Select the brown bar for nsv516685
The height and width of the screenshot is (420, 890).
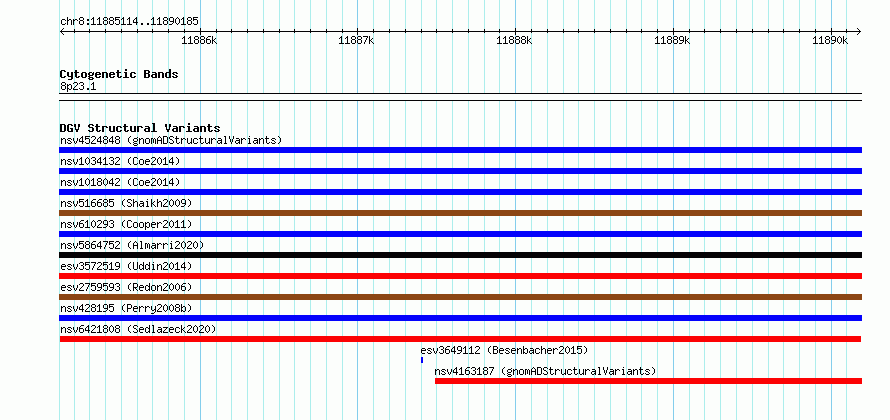pyautogui.click(x=460, y=213)
